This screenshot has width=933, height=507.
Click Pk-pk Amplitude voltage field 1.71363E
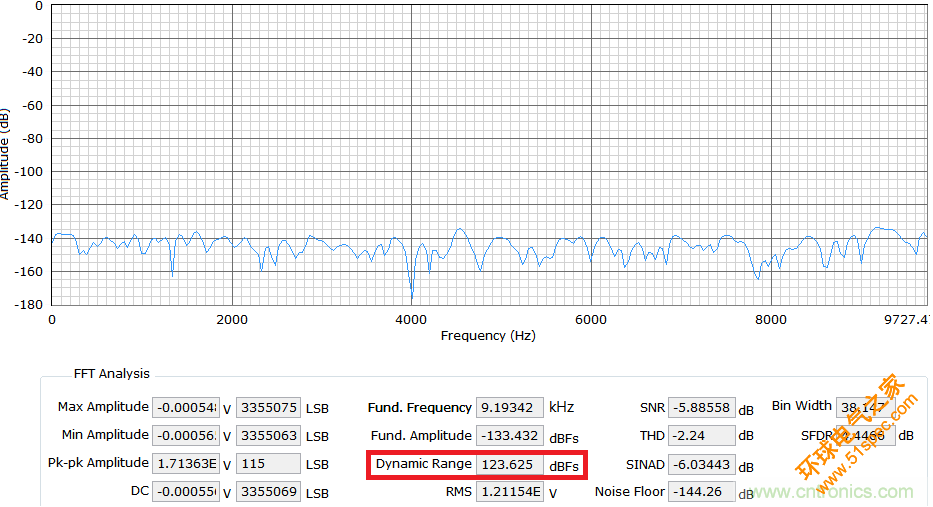[x=186, y=464]
